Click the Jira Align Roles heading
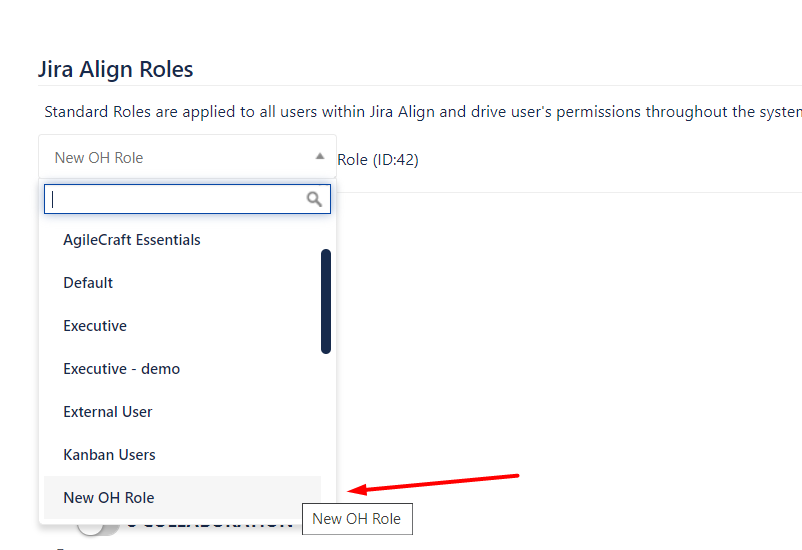 (x=116, y=69)
